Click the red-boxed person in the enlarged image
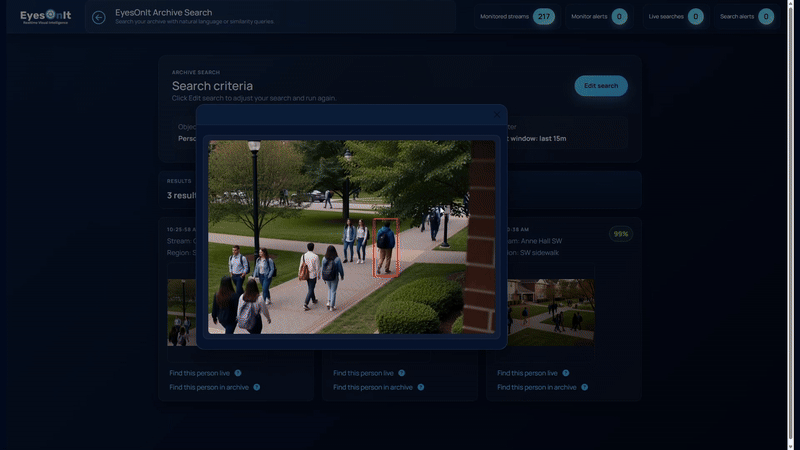This screenshot has height=450, width=800. point(386,247)
